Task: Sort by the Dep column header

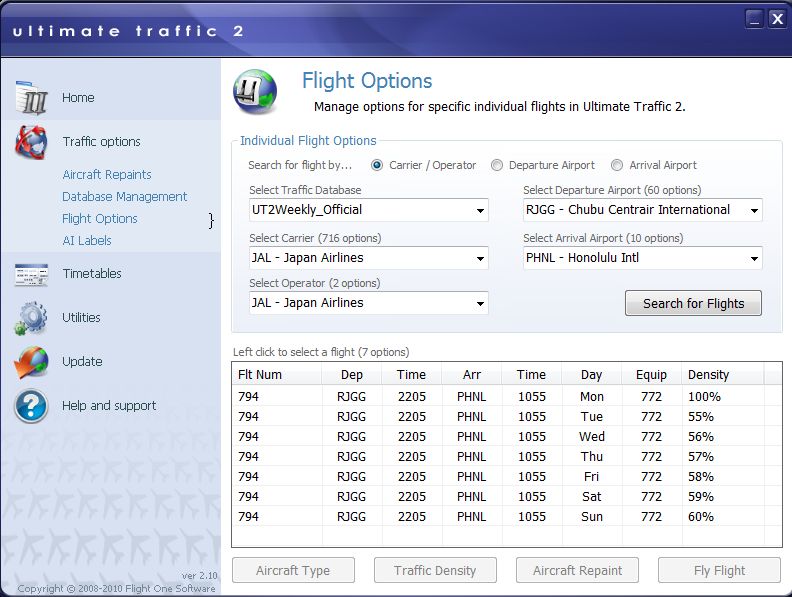Action: pyautogui.click(x=352, y=375)
